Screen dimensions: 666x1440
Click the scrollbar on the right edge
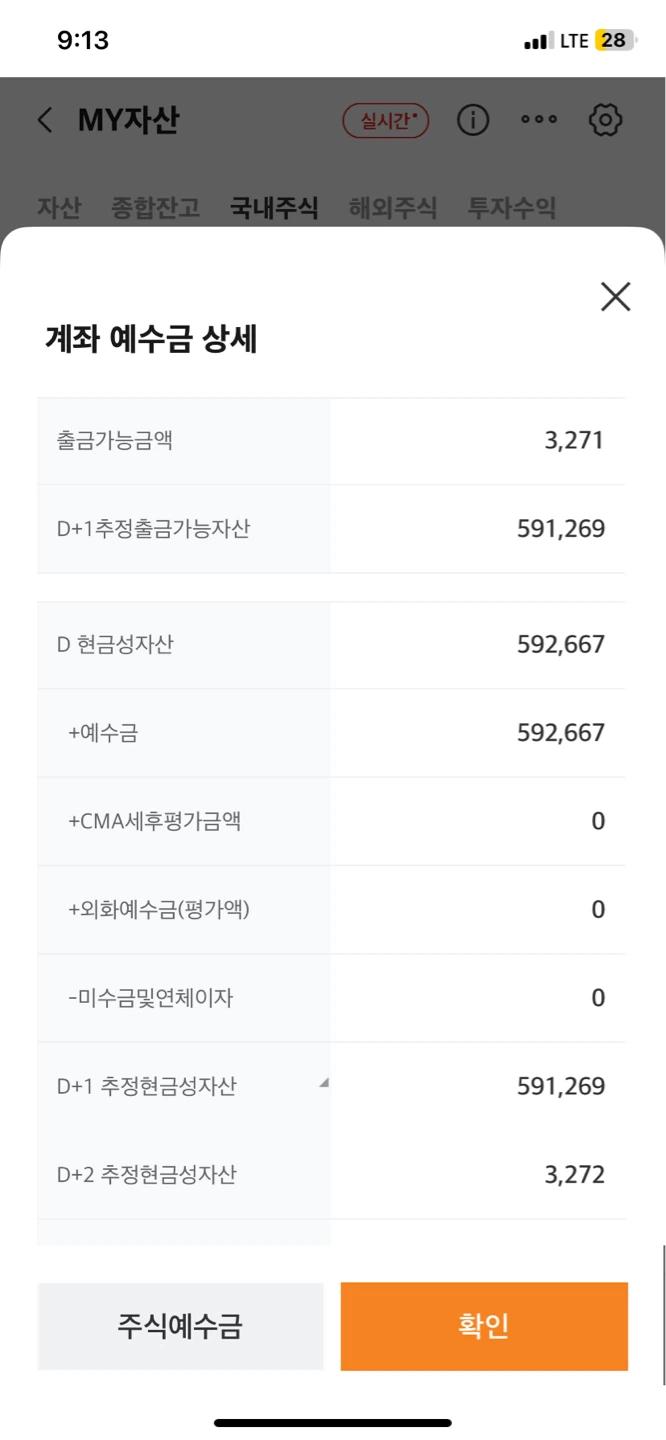coord(663,1315)
